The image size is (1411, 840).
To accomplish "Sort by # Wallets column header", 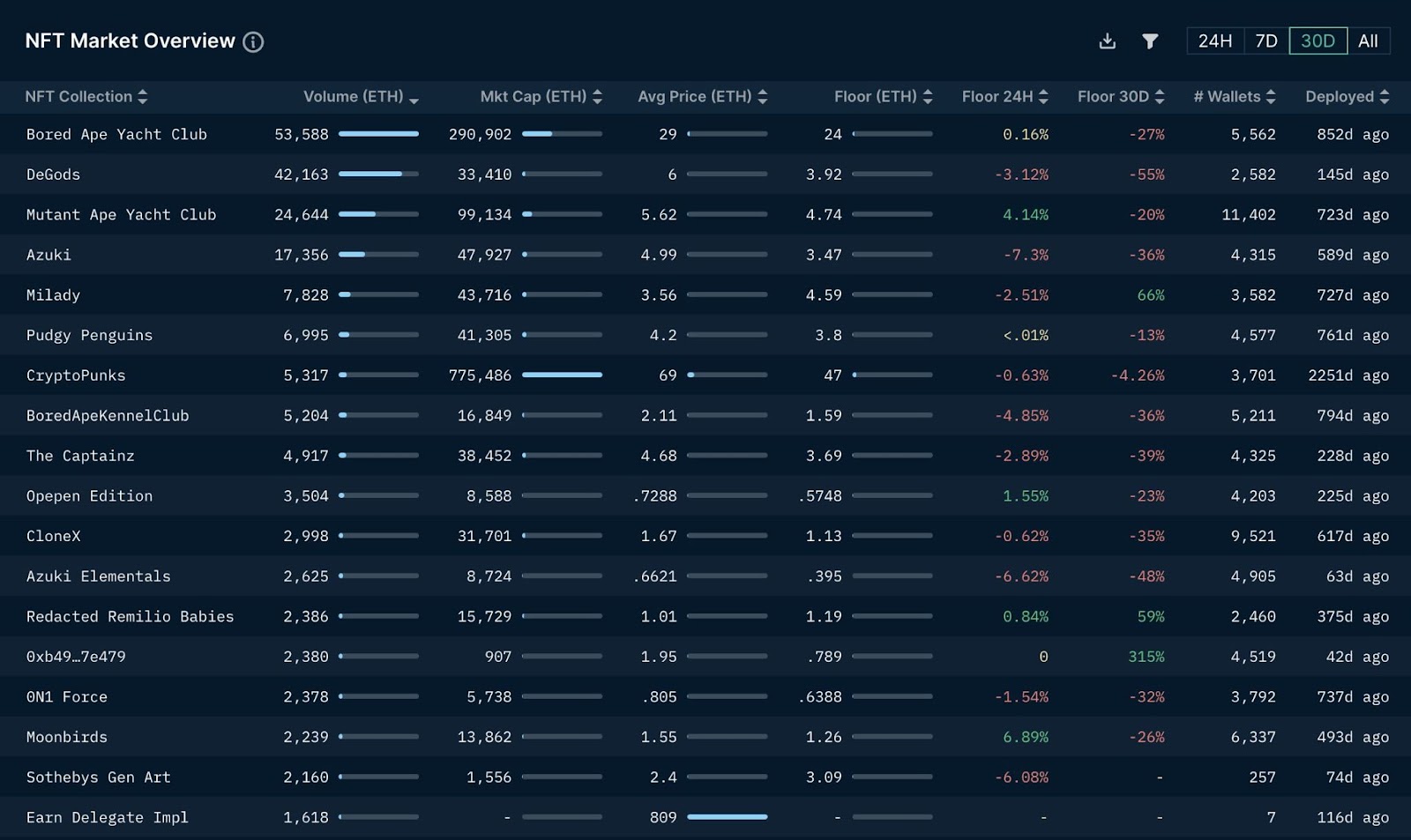I will [x=1235, y=97].
